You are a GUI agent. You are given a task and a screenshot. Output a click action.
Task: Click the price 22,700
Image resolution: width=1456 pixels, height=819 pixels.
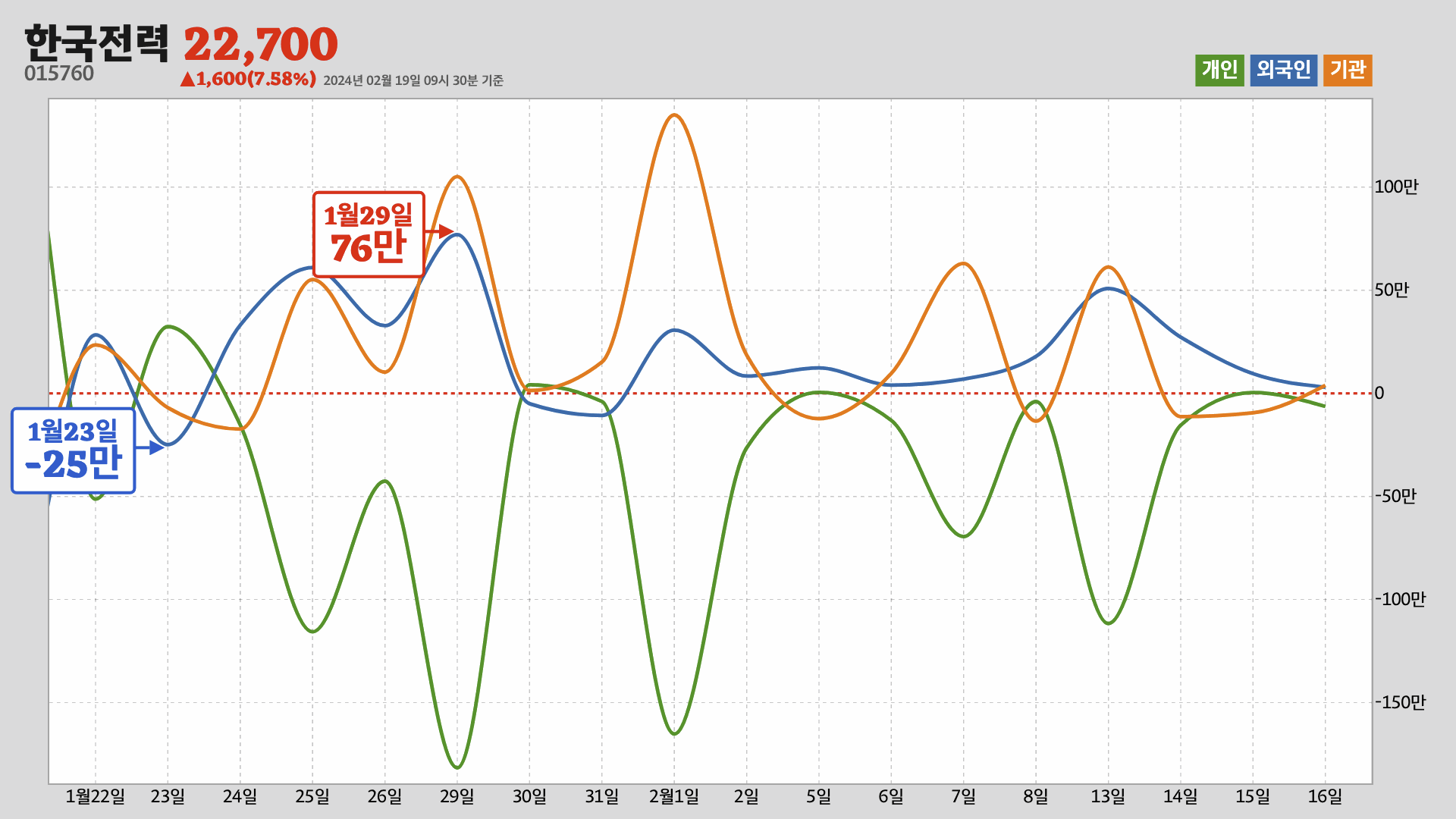(261, 44)
